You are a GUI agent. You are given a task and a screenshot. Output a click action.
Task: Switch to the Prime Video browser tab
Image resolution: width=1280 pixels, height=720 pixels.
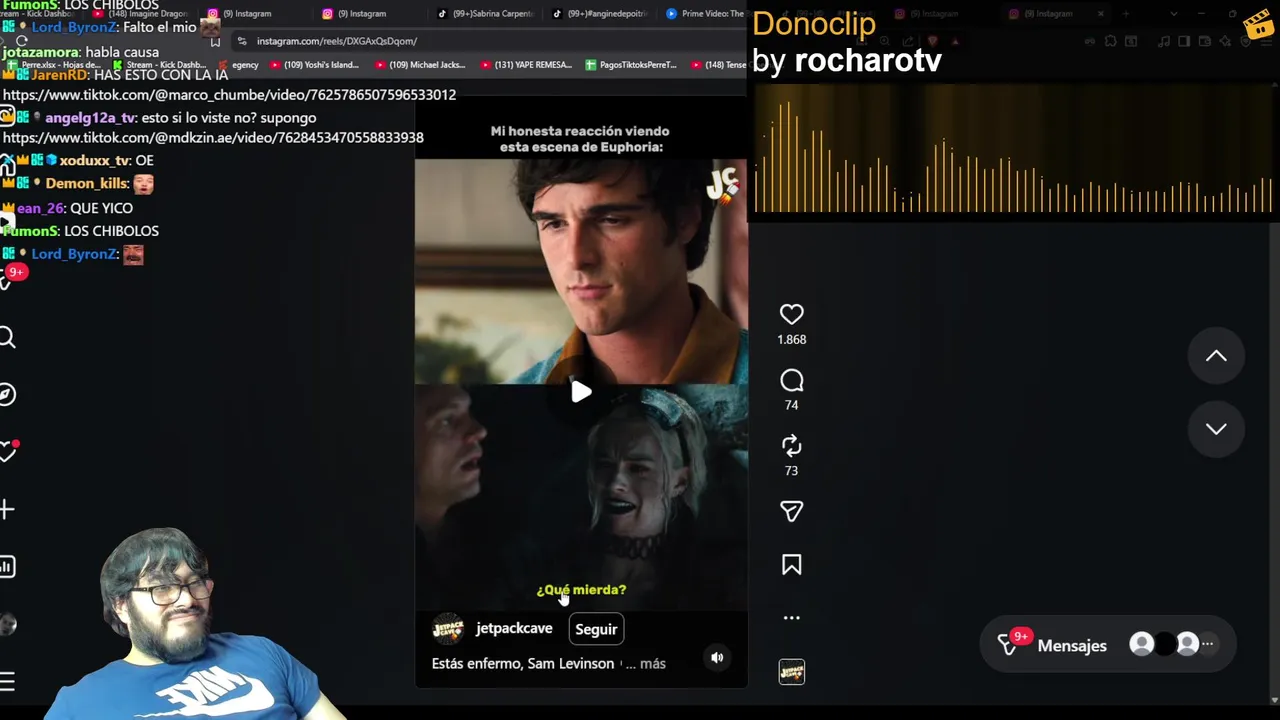(705, 14)
